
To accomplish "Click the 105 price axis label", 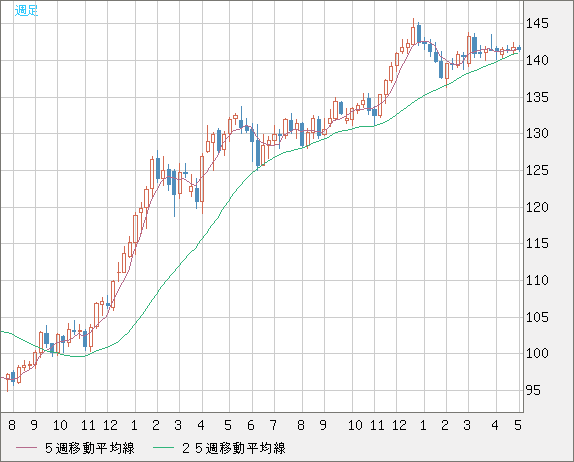I will (537, 317).
